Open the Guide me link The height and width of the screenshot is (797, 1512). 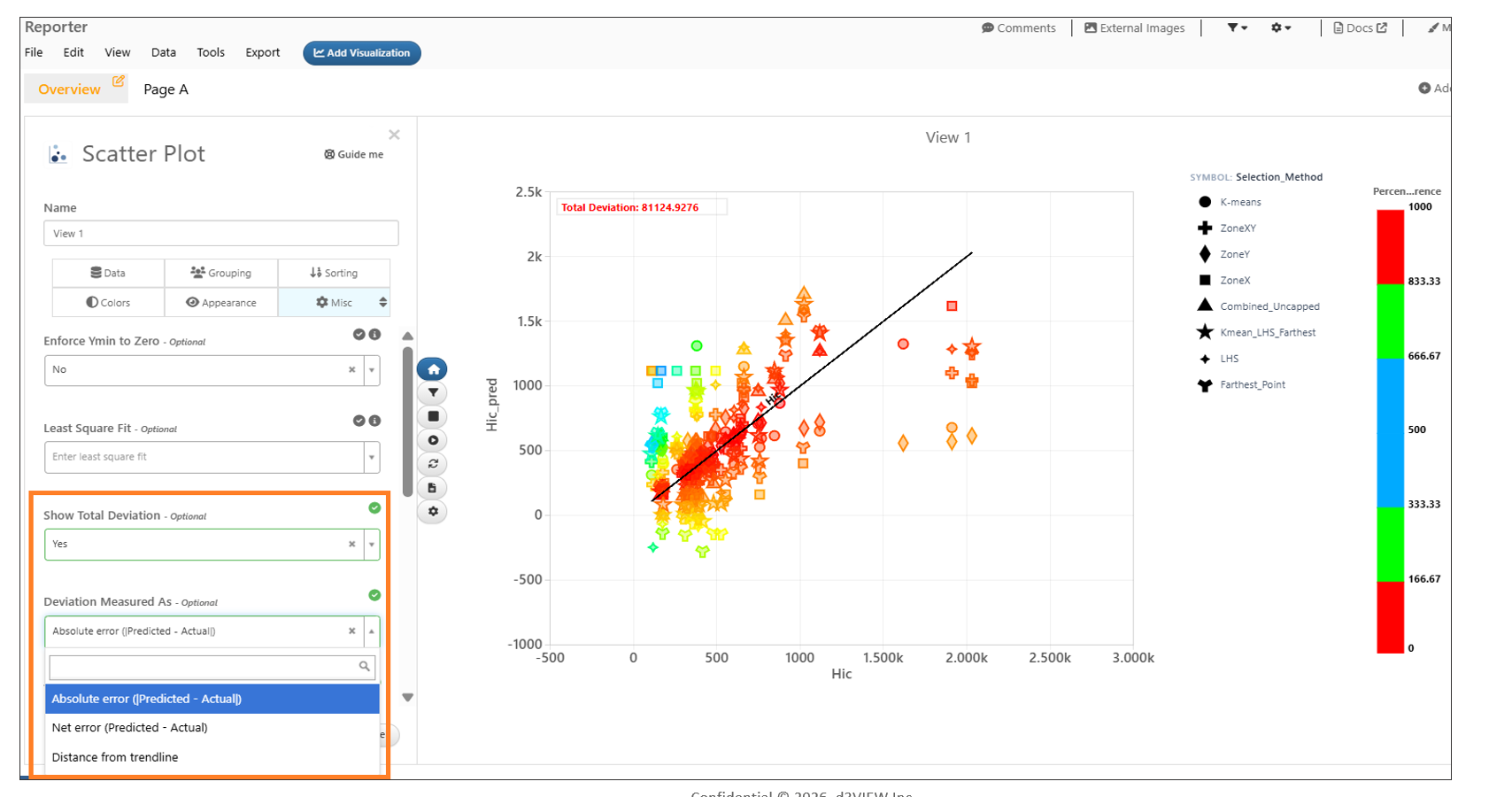tap(354, 154)
